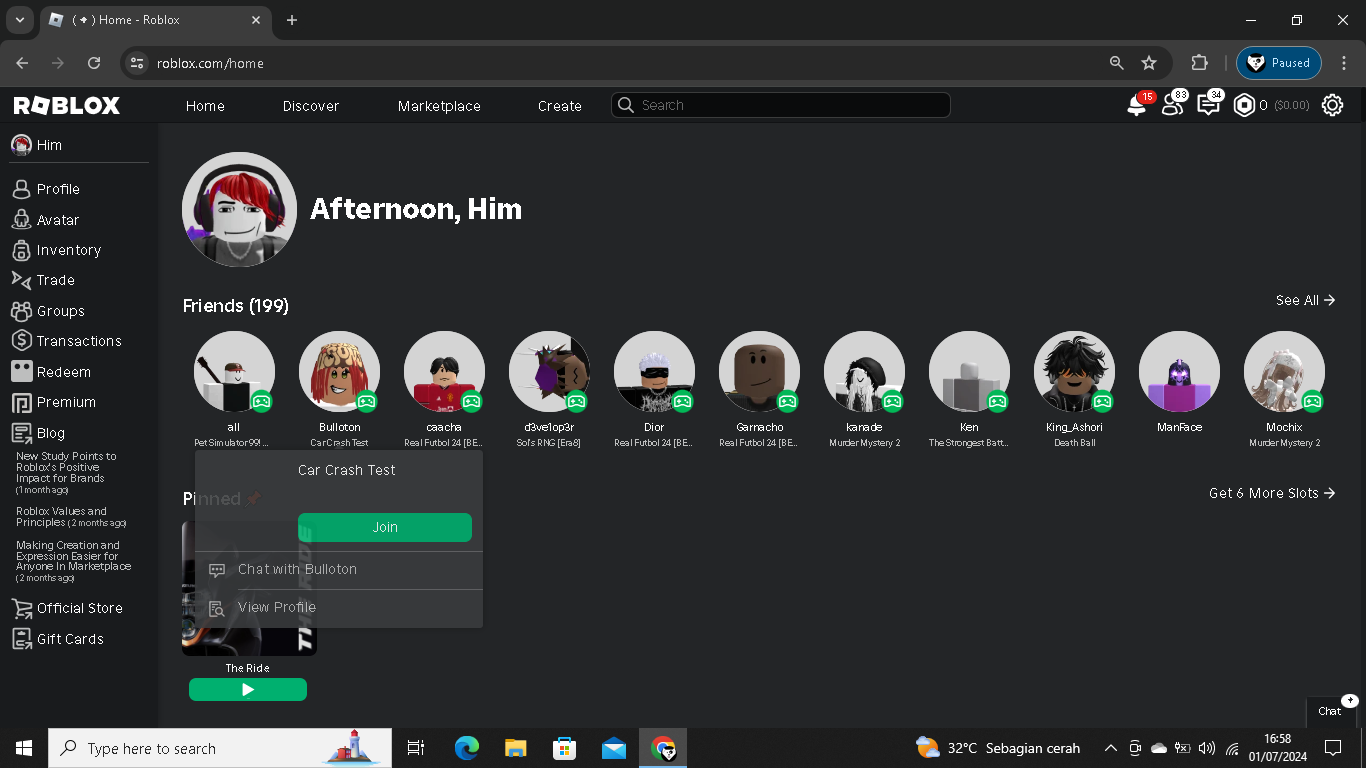
Task: Open the Windows taskbar search box
Action: click(x=220, y=748)
